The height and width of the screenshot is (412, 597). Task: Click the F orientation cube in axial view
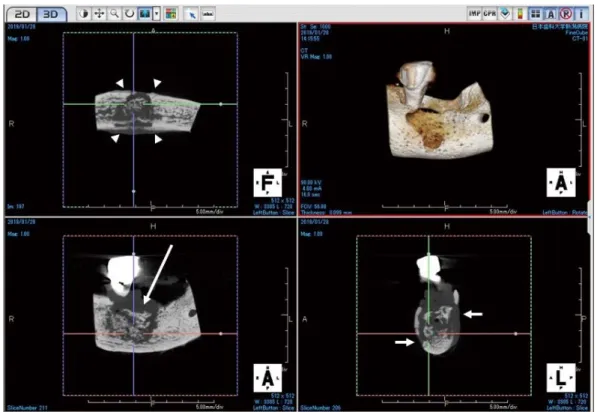(268, 183)
